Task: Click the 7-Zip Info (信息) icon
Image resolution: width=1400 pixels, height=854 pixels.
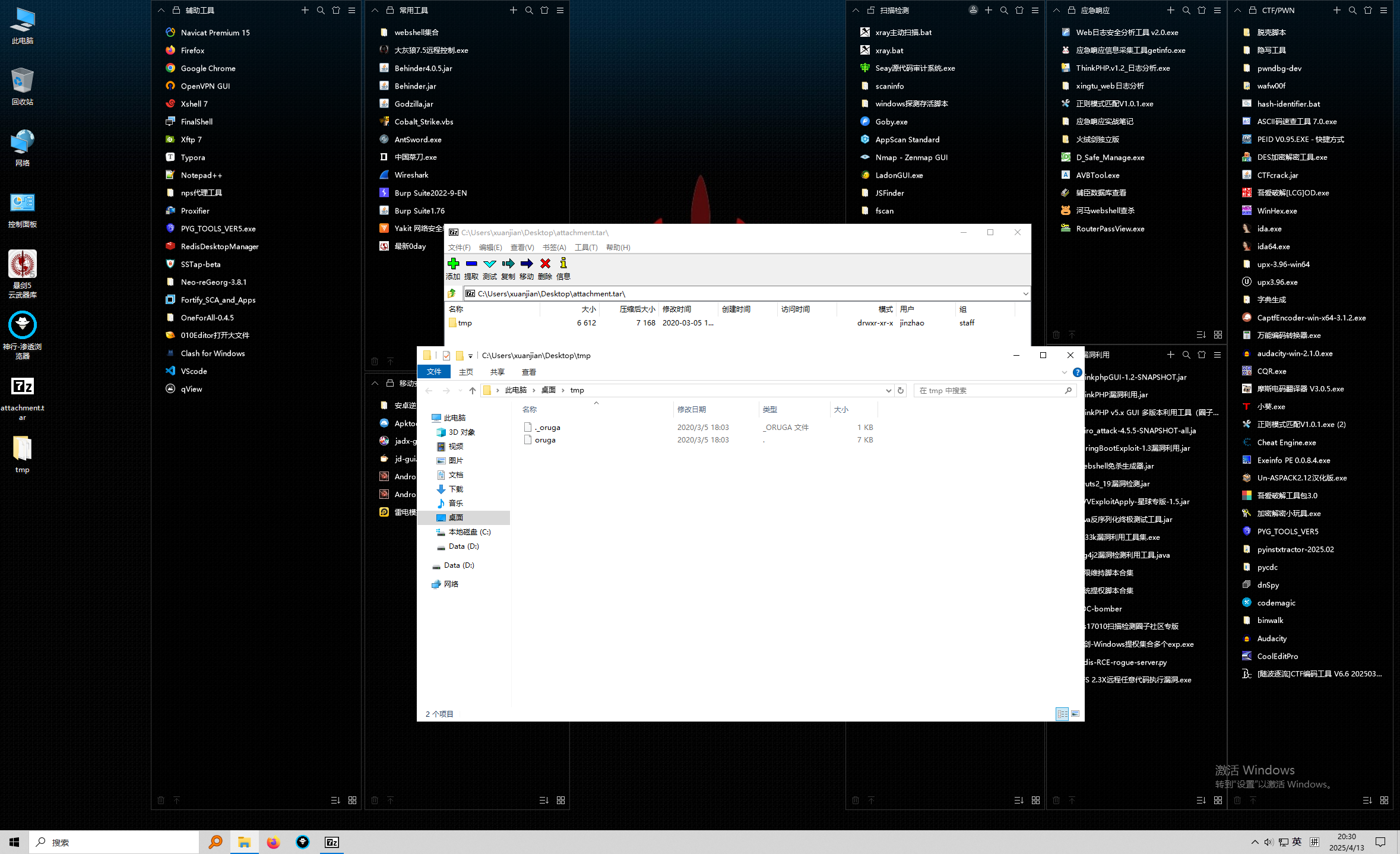Action: [563, 268]
